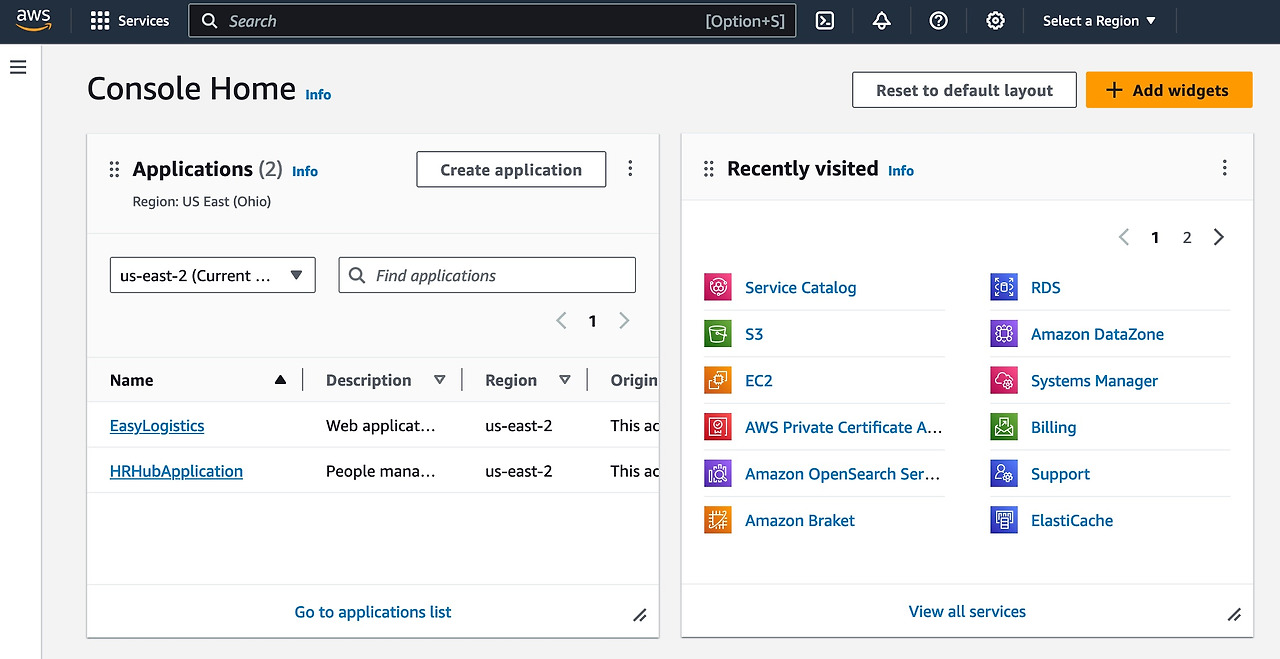Screen dimensions: 1280x659
Task: Click the RDS service icon
Action: tap(1004, 287)
